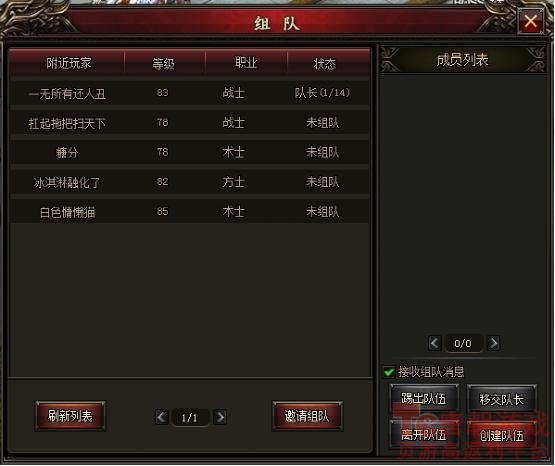Click the 邀请组队 invite button
This screenshot has height=466, width=555.
point(307,416)
